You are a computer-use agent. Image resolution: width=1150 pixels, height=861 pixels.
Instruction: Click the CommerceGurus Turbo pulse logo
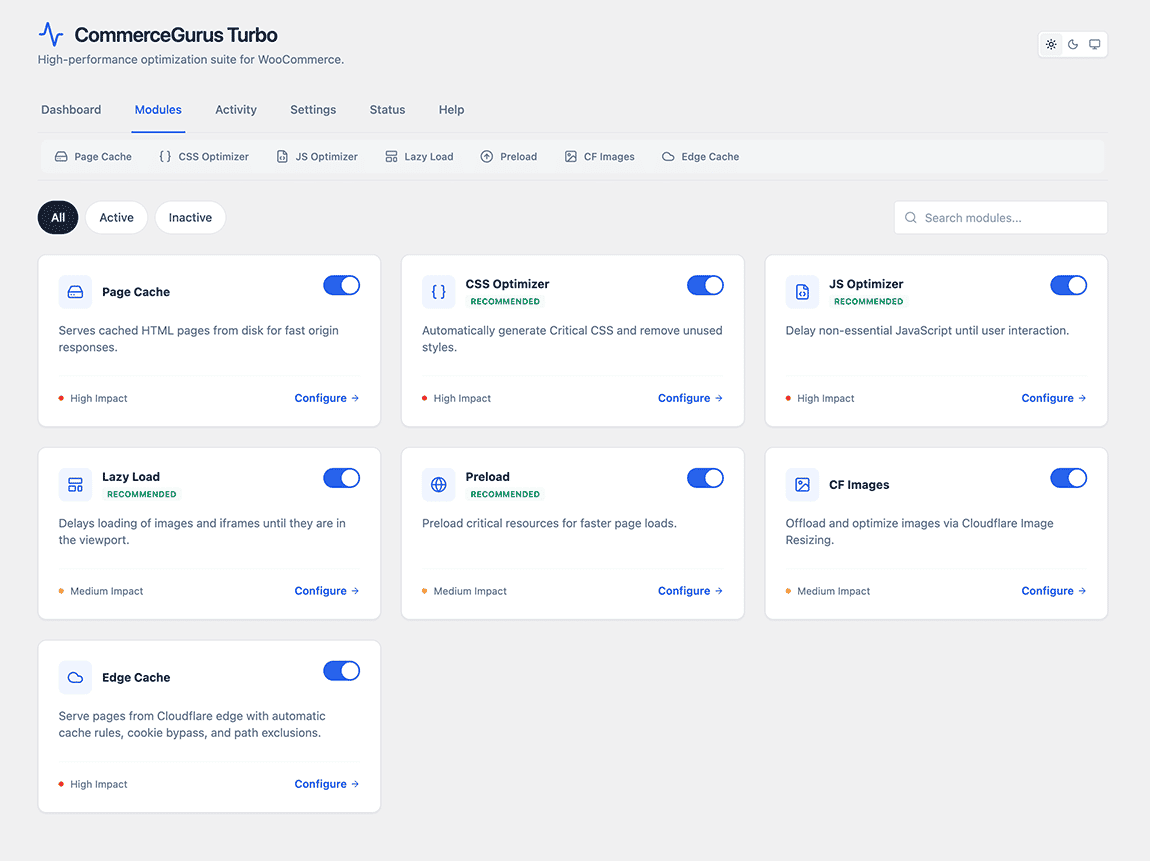point(51,34)
